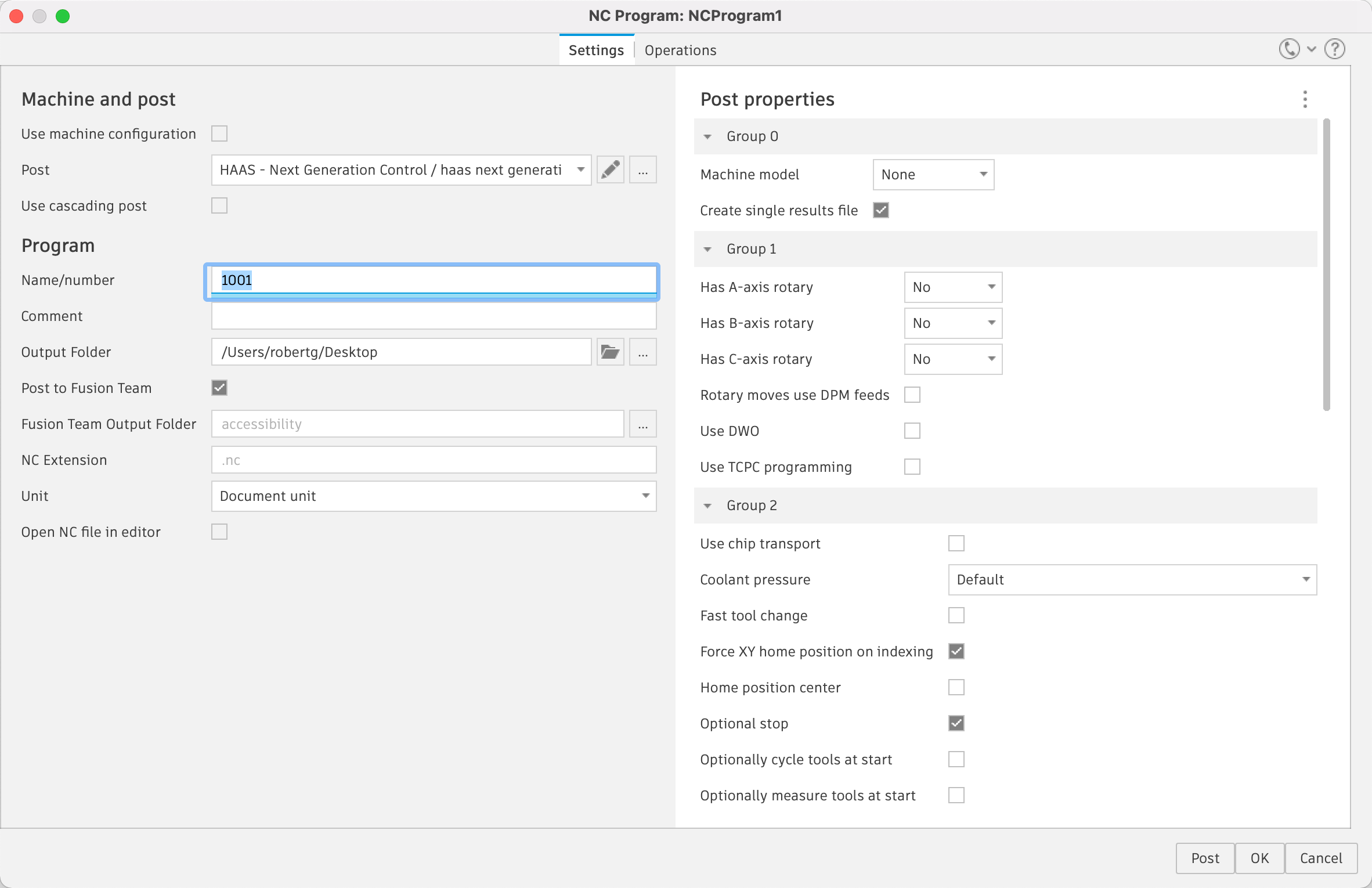
Task: Select the Settings tab
Action: point(596,50)
